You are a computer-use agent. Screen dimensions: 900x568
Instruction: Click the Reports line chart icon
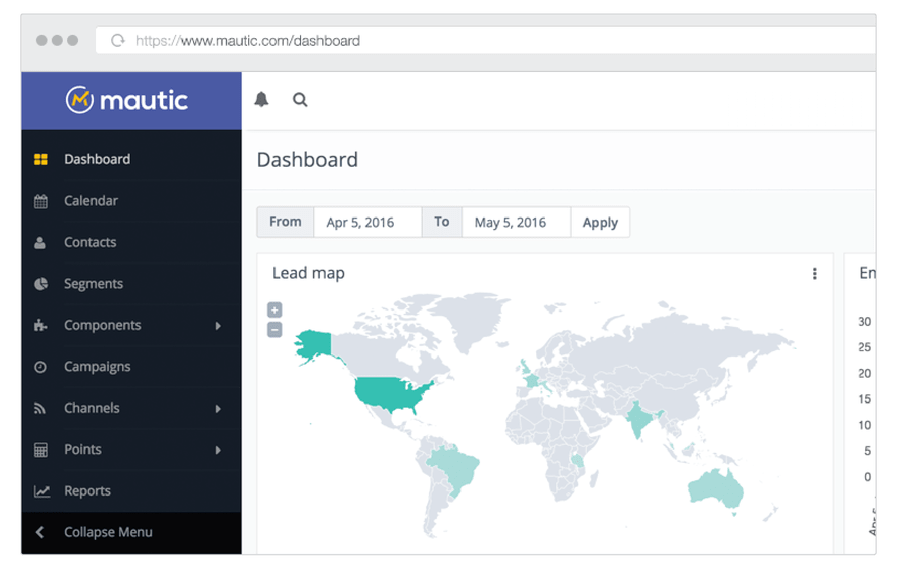click(x=41, y=491)
